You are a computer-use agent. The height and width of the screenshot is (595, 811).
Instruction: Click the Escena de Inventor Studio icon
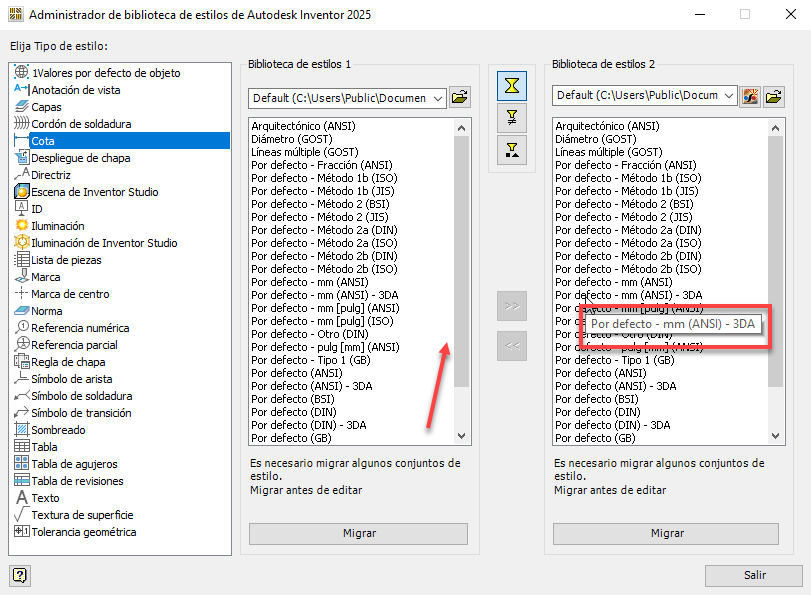click(21, 191)
